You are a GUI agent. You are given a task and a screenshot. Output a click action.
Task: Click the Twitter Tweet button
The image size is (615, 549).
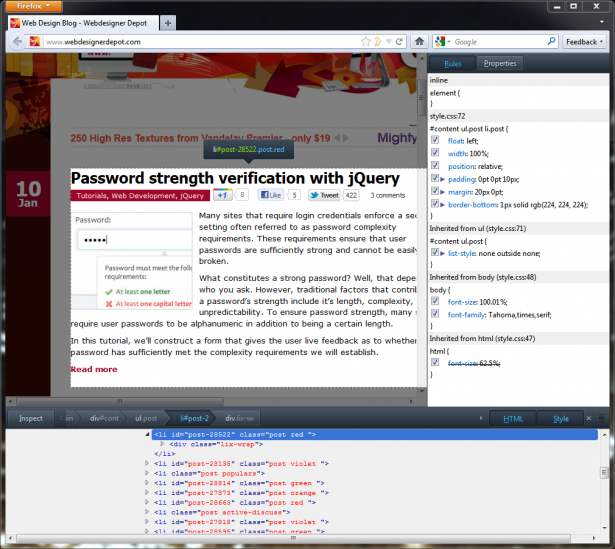(x=324, y=195)
